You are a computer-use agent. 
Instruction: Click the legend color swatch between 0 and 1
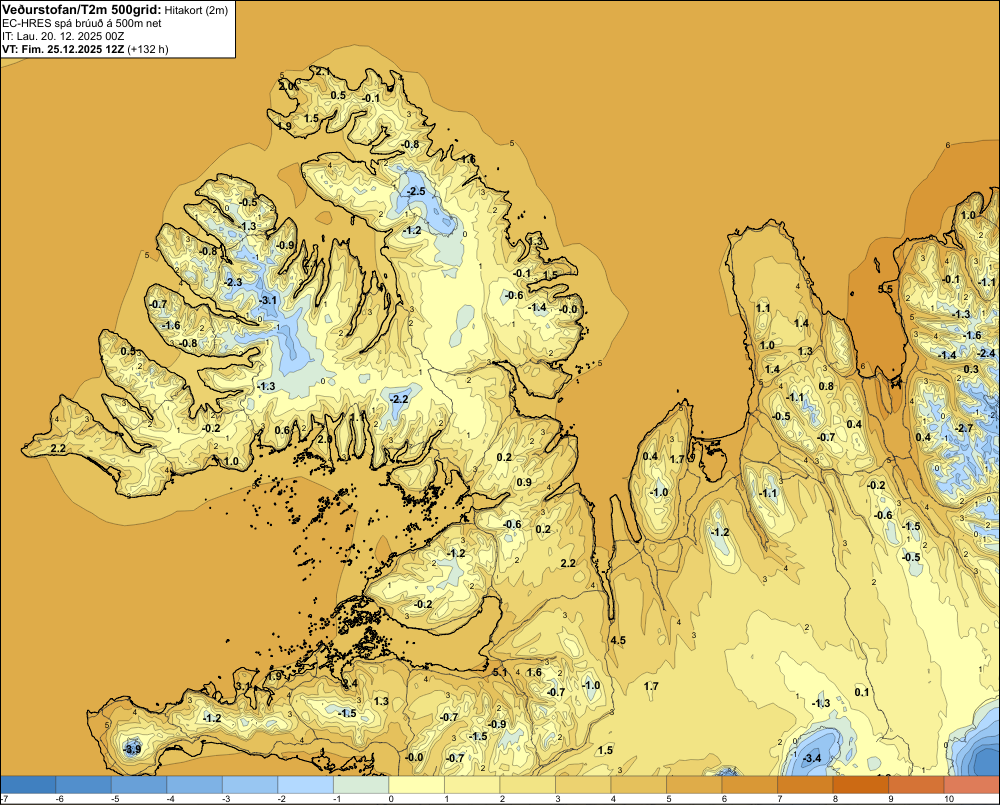pos(416,785)
